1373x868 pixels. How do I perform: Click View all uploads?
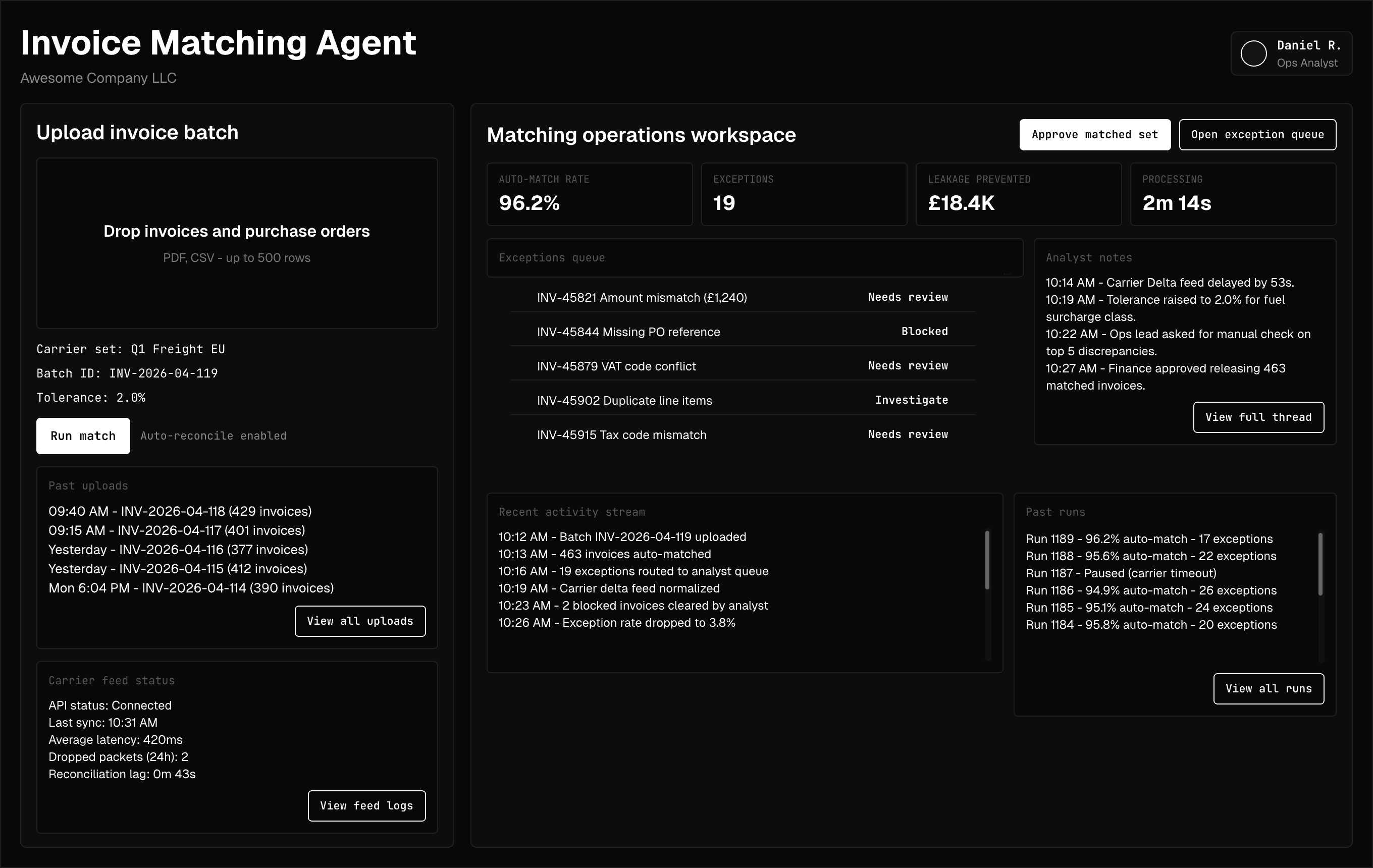click(x=360, y=621)
